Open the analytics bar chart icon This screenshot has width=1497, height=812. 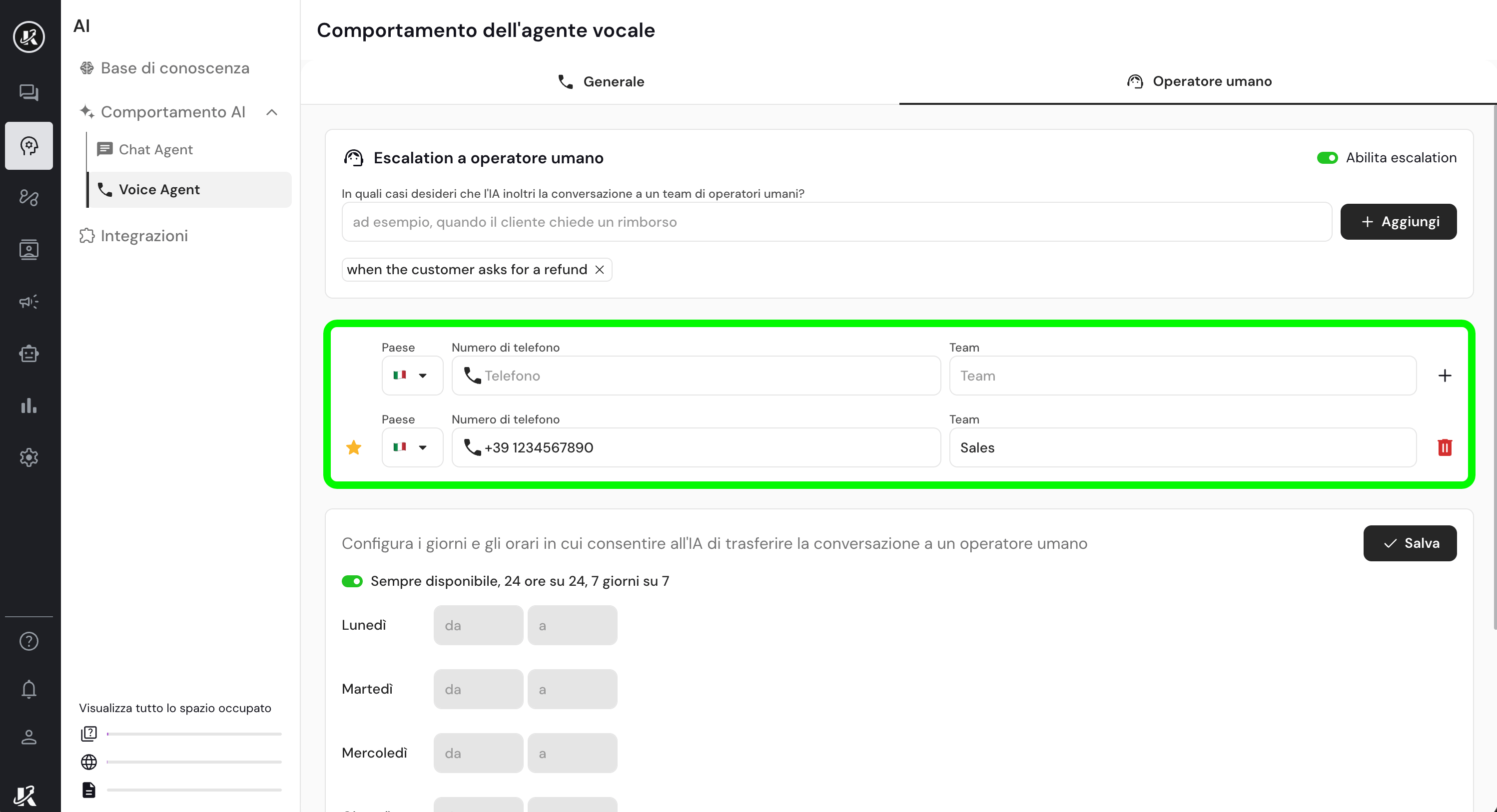(28, 406)
